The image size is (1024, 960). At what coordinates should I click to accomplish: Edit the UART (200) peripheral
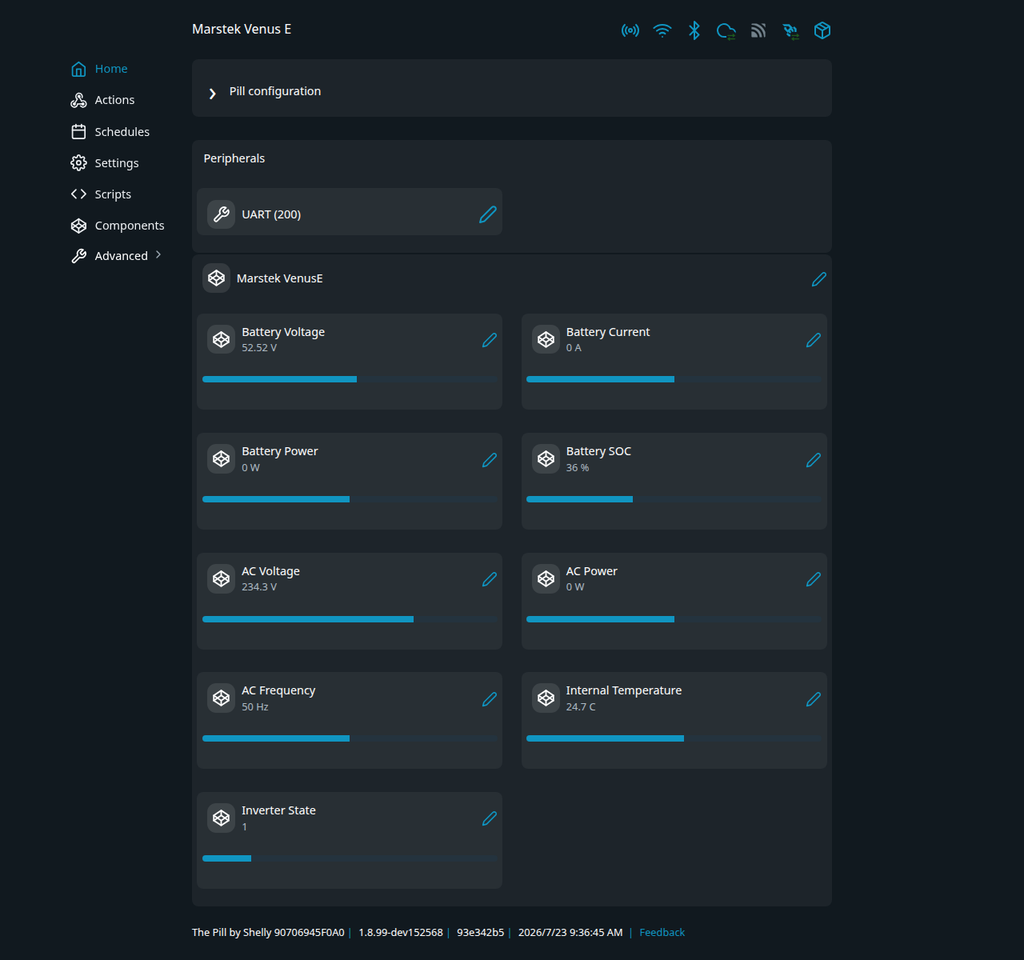(488, 214)
